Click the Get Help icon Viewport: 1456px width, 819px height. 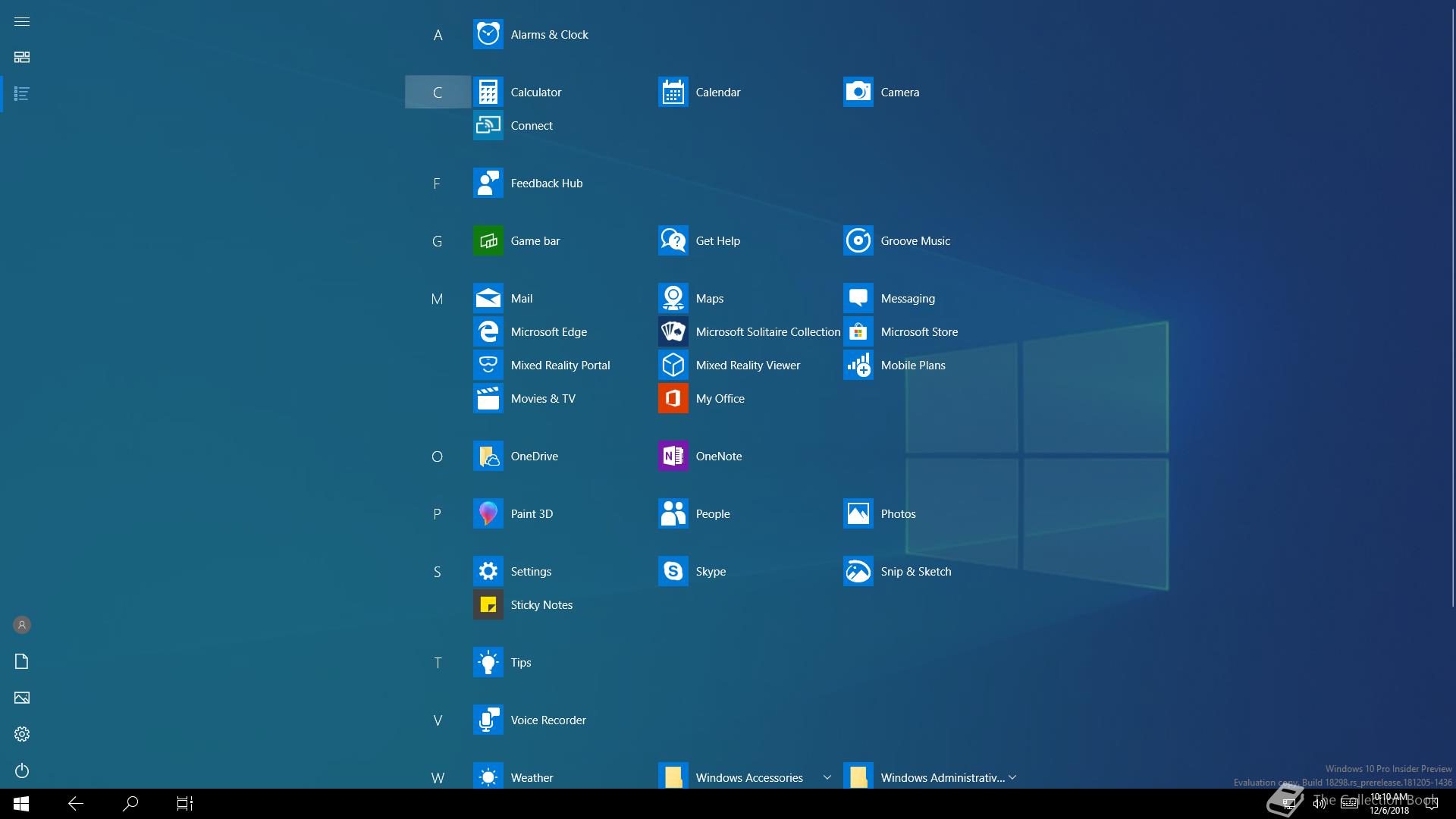(x=673, y=240)
